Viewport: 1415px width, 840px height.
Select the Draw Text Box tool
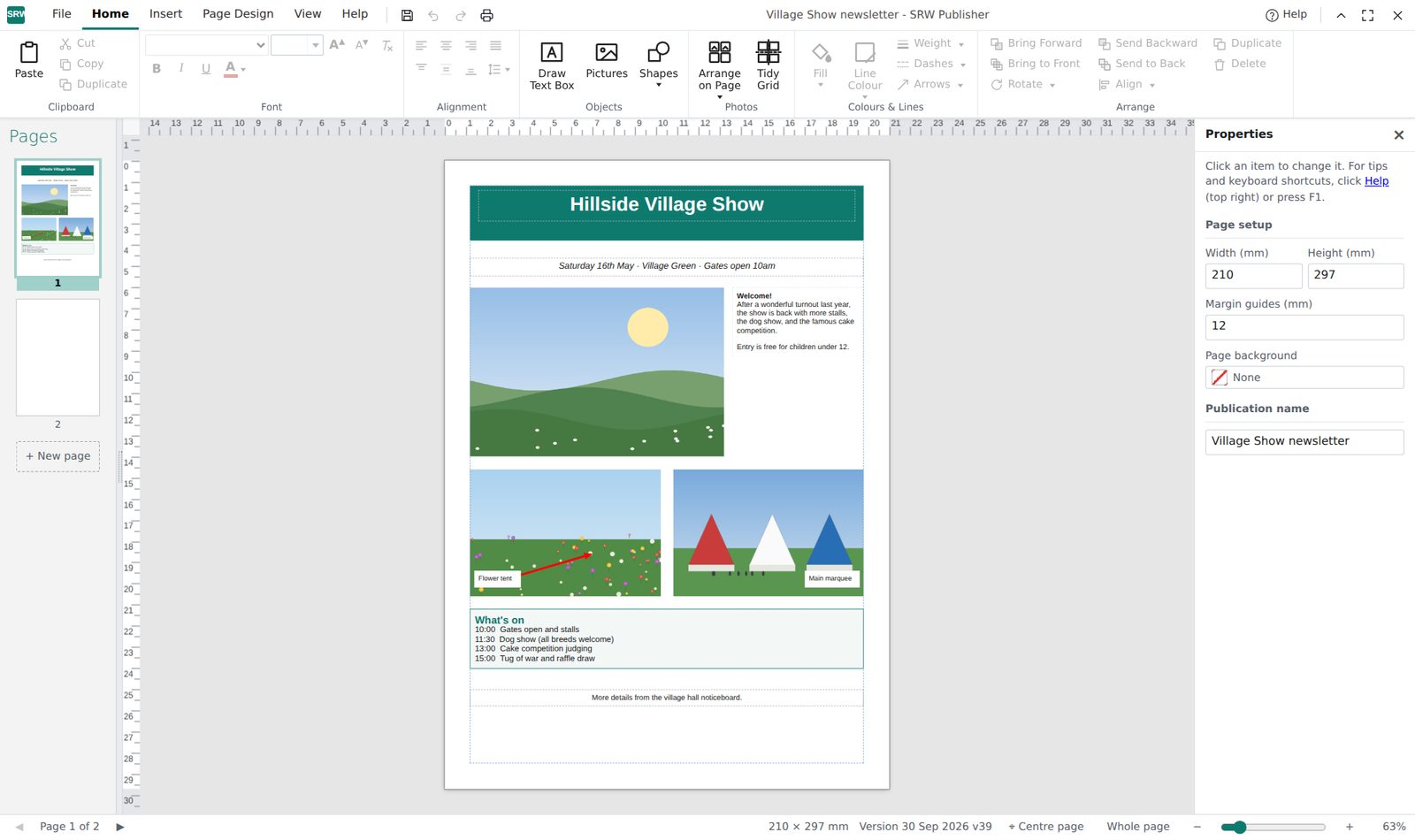552,65
